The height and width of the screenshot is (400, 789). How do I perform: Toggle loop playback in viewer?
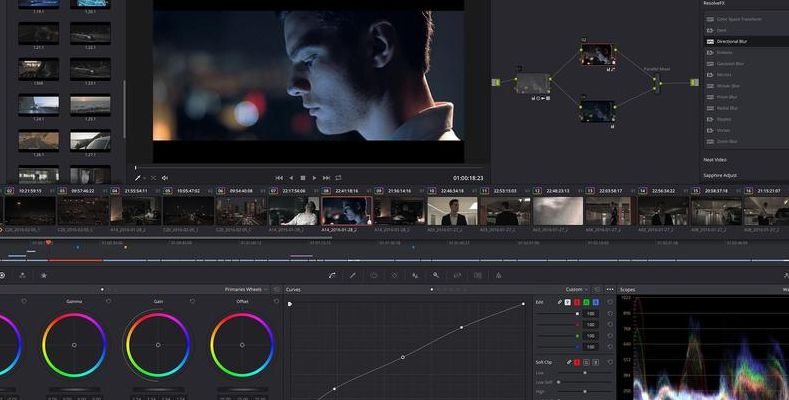pyautogui.click(x=338, y=178)
